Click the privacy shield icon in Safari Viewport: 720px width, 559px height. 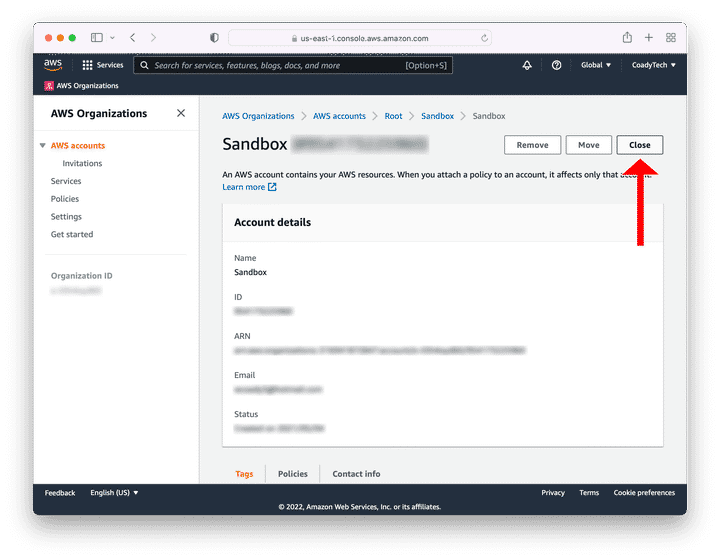click(x=214, y=38)
